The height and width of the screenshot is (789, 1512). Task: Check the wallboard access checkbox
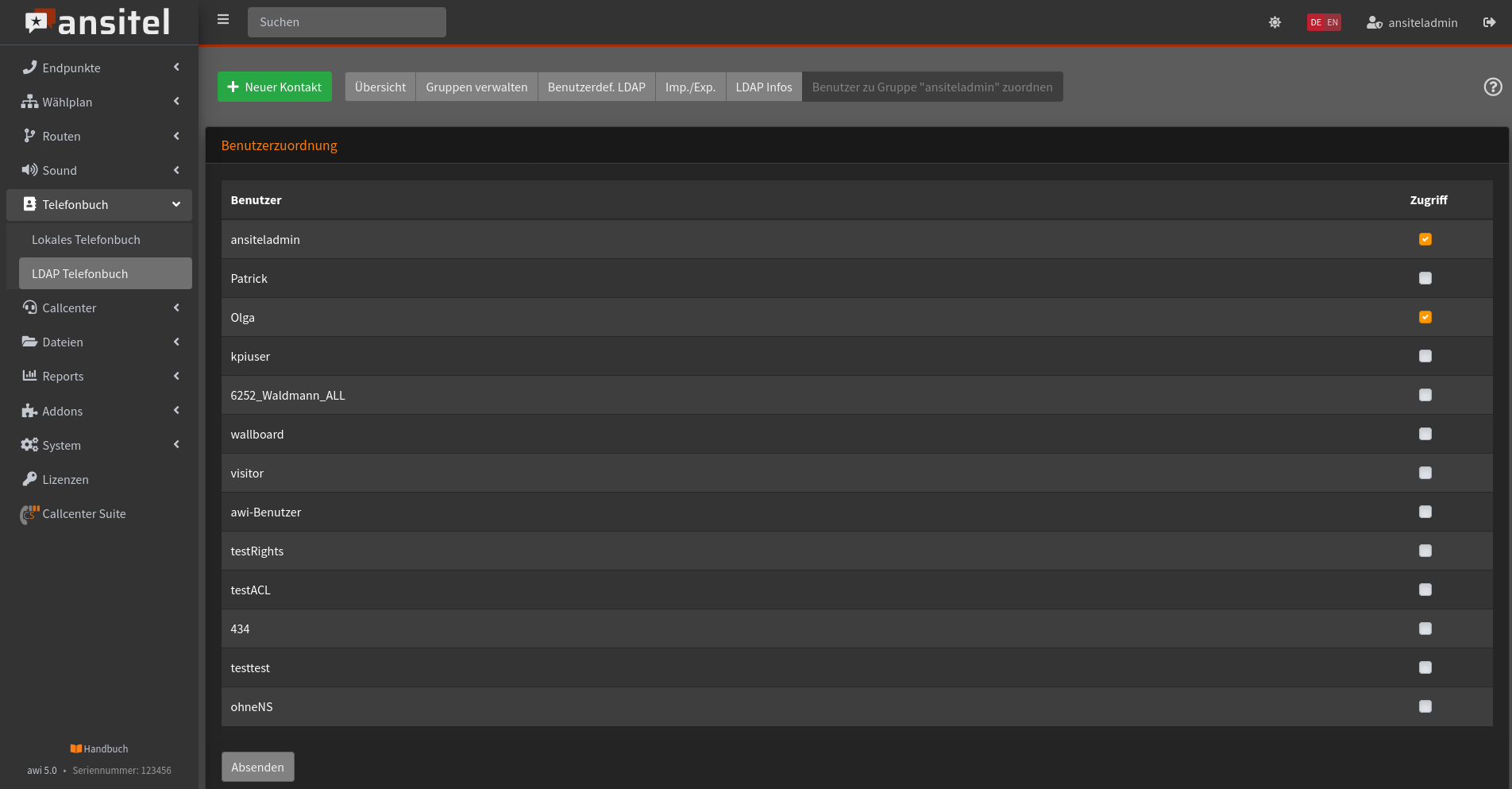[1425, 434]
